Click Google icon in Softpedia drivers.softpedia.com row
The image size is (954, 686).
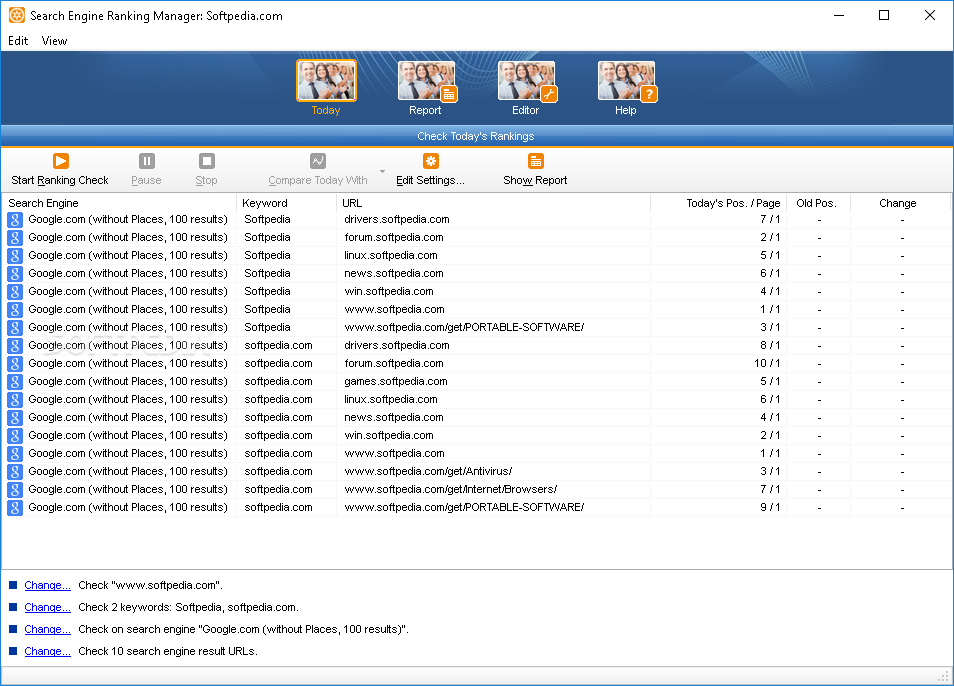[x=15, y=220]
